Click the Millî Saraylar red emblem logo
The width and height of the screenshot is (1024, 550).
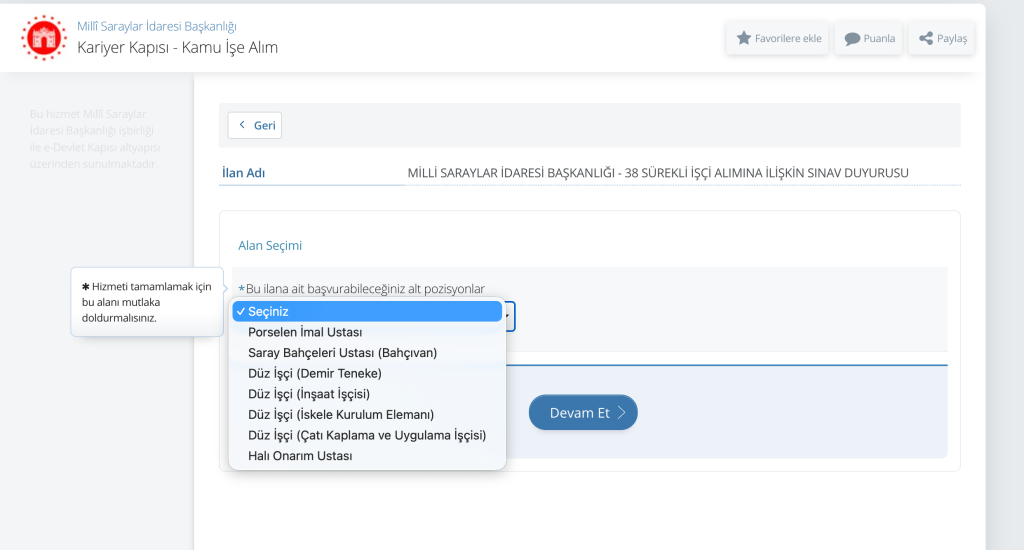click(x=44, y=38)
